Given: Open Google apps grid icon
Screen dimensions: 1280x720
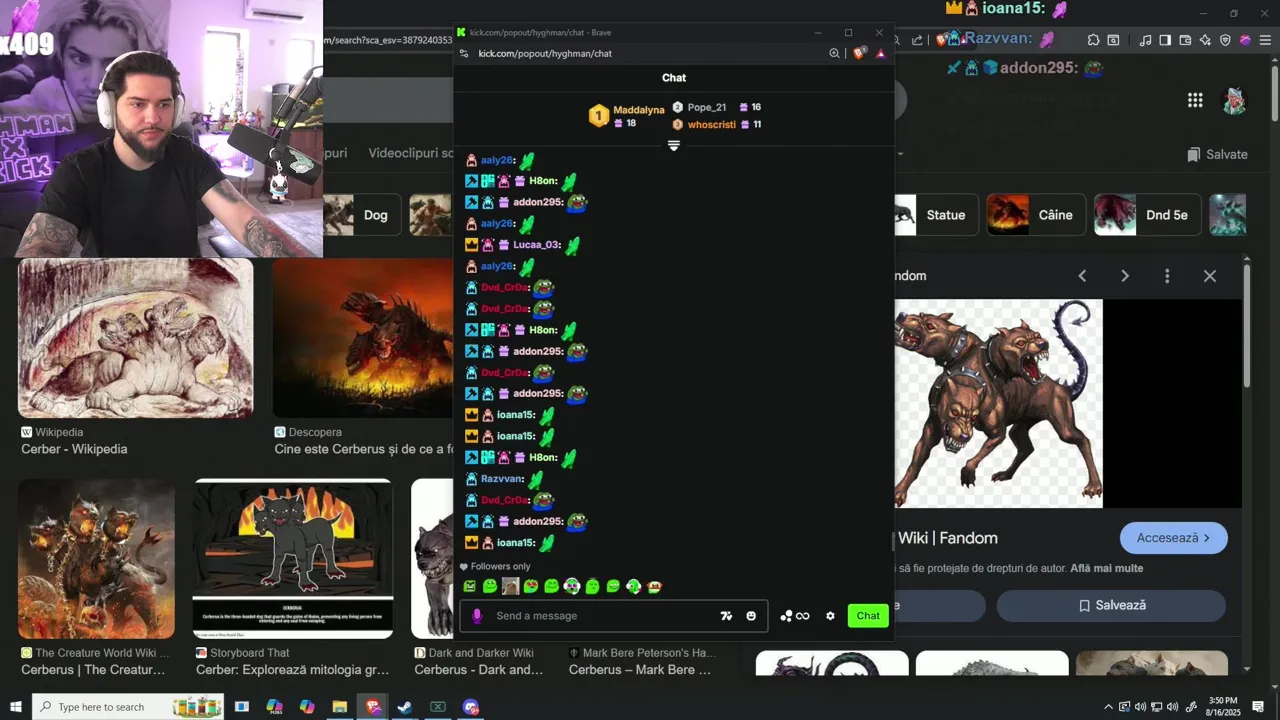Looking at the screenshot, I should tap(1195, 100).
